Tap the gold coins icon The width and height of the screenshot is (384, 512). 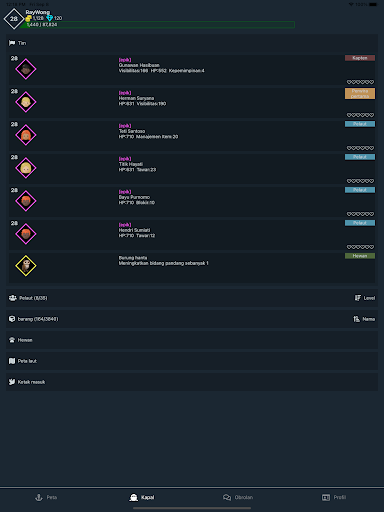(29, 18)
